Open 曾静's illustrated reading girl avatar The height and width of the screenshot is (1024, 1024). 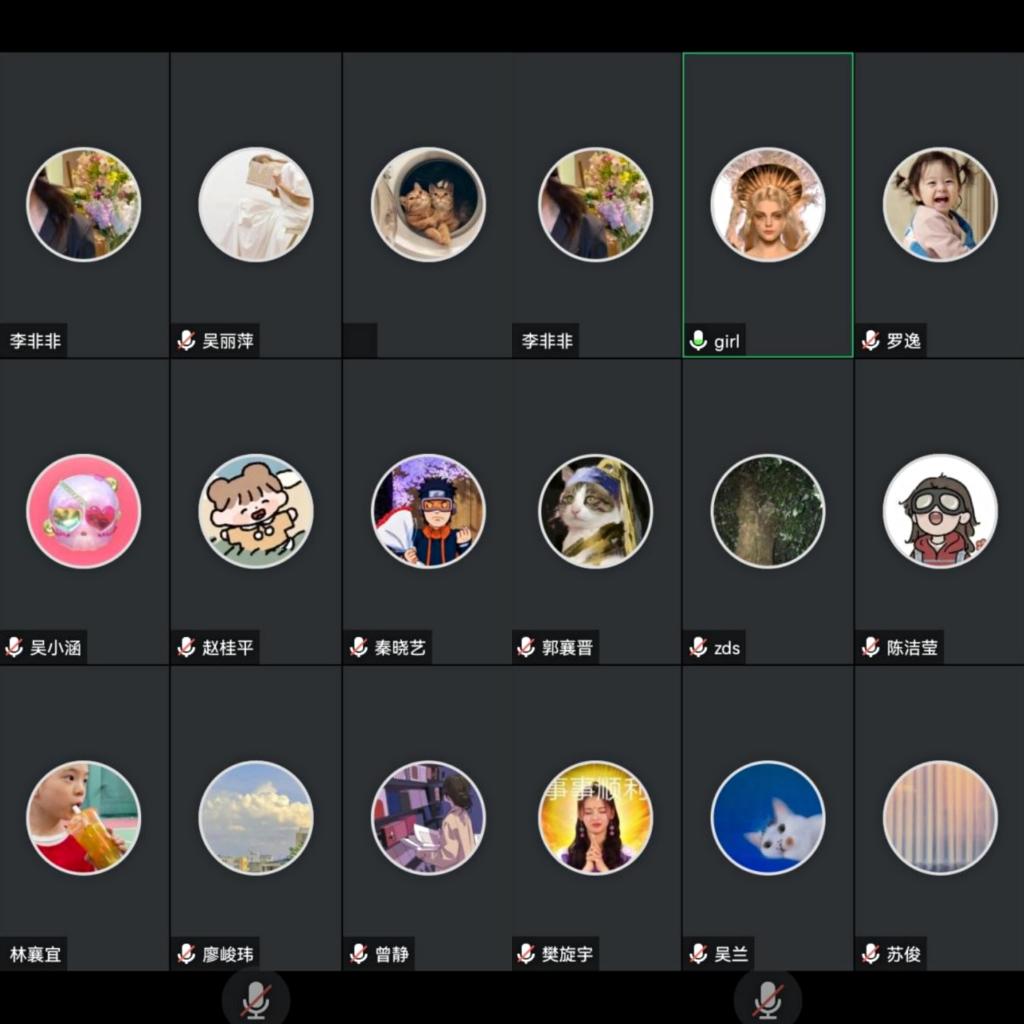(428, 818)
